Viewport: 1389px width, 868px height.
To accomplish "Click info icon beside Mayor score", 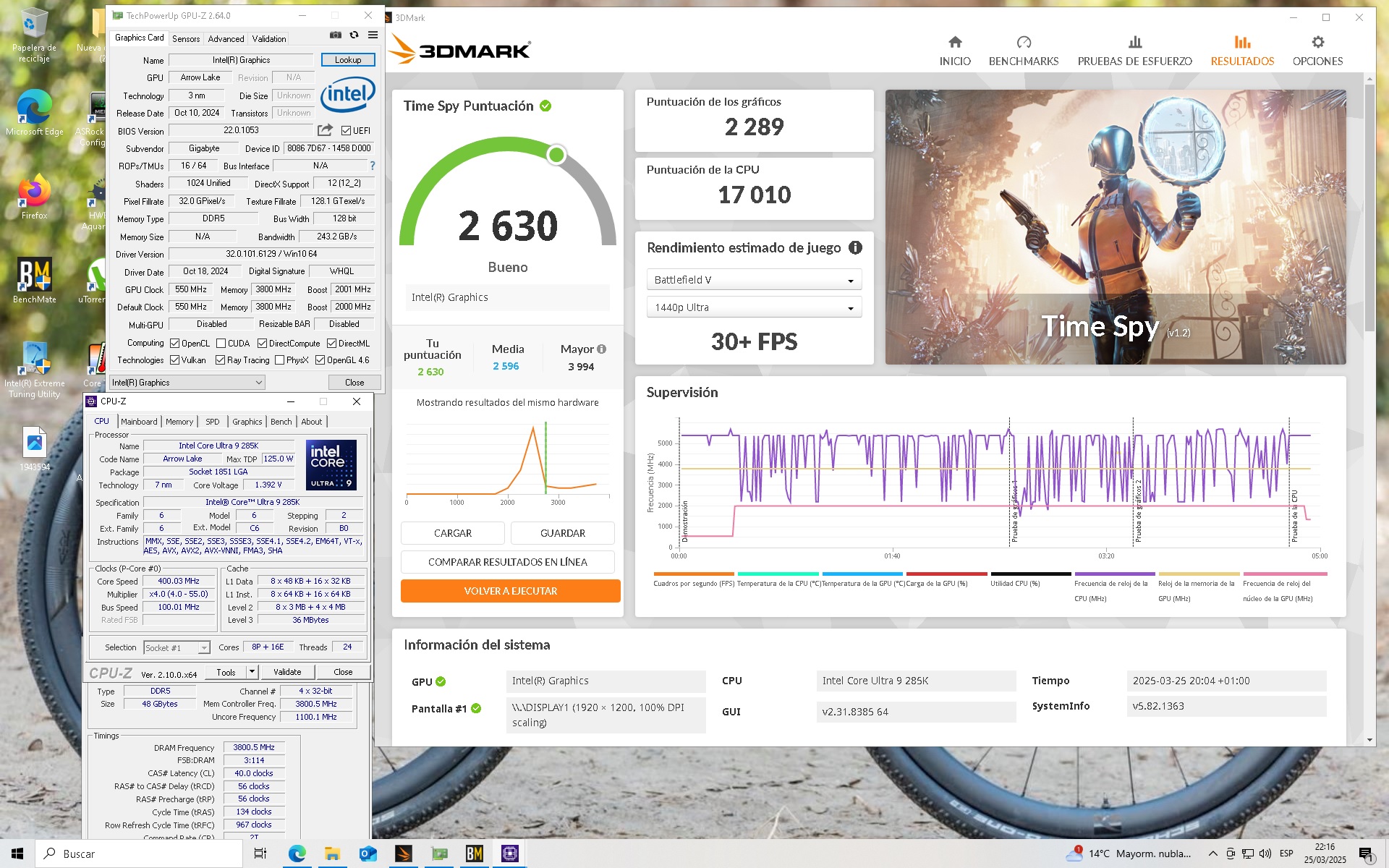I will pos(602,349).
